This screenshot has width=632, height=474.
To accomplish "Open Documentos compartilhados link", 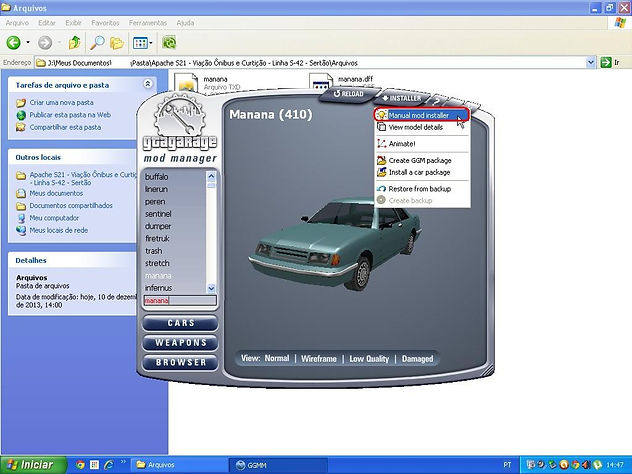I will (x=71, y=206).
